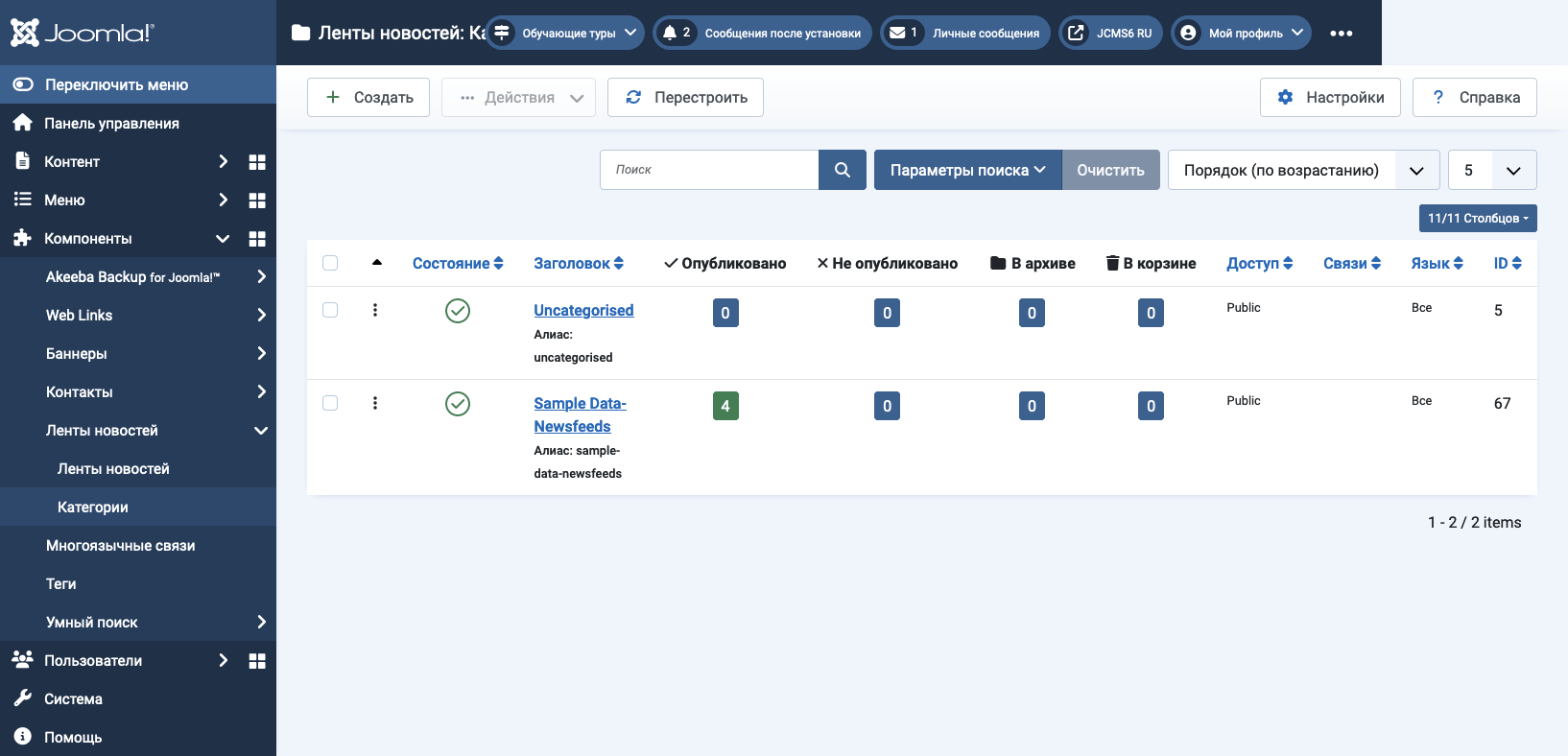This screenshot has height=756, width=1568.
Task: Expand Akeeba Backup submenu
Action: (x=138, y=276)
